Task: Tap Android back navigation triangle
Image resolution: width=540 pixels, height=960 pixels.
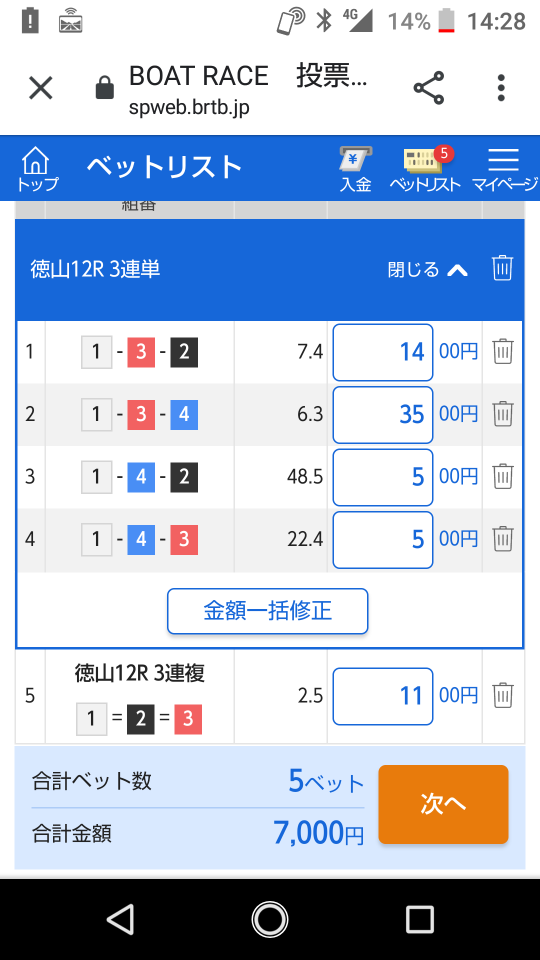Action: (x=120, y=919)
